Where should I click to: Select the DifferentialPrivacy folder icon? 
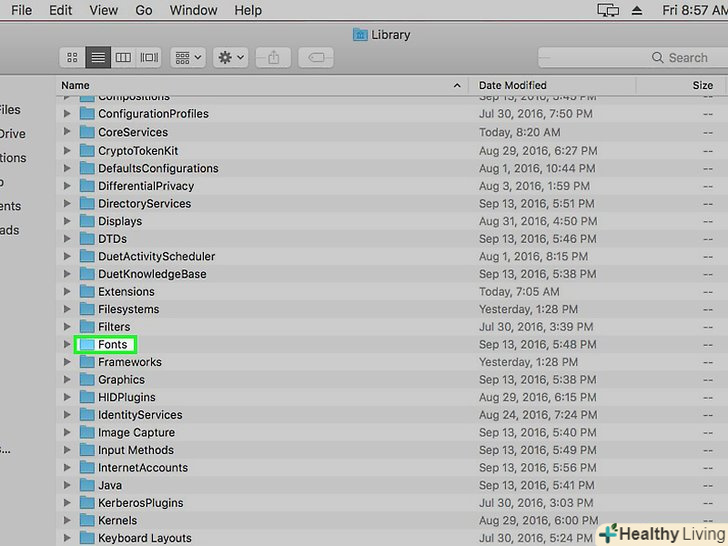(87, 186)
